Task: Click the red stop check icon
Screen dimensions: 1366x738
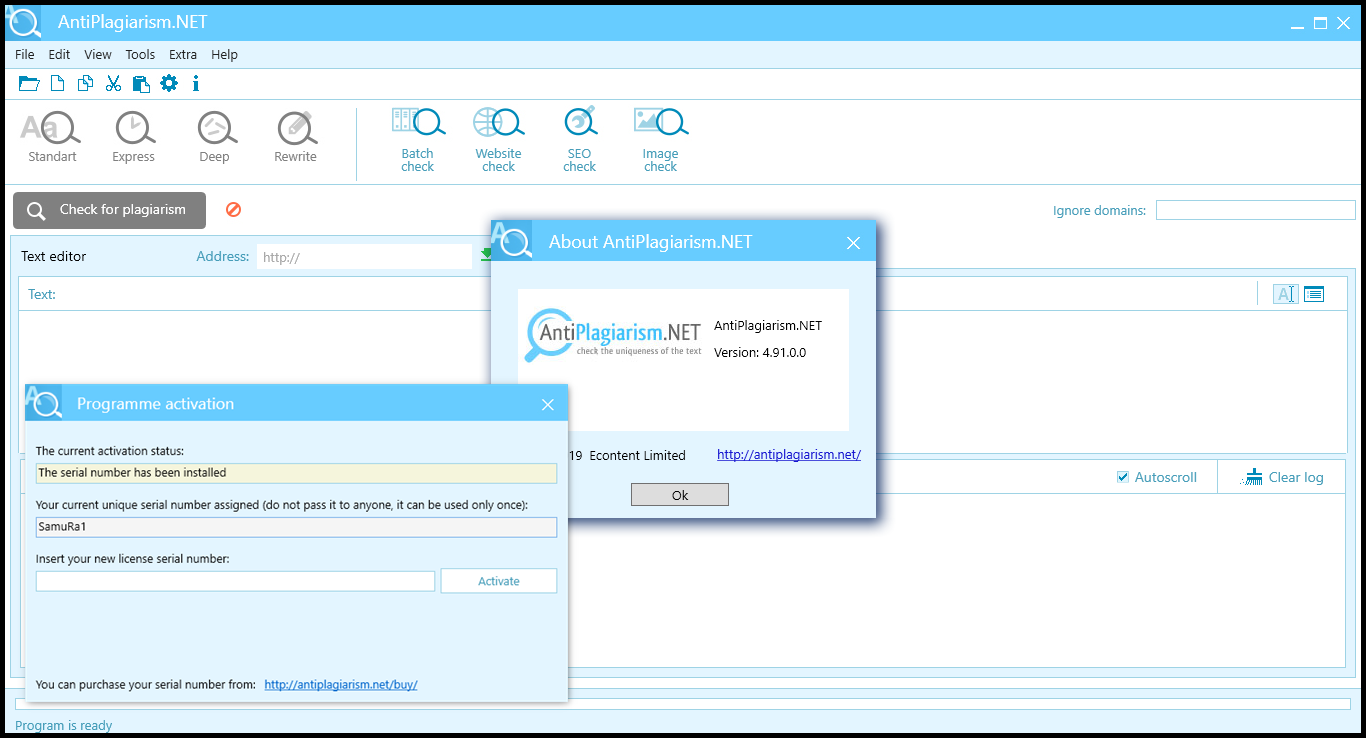Action: [233, 209]
